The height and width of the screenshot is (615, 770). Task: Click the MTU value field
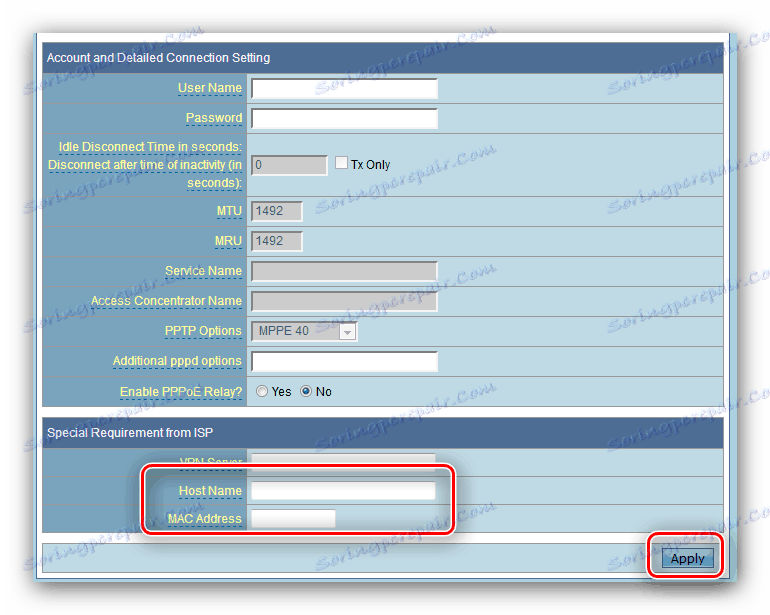[276, 211]
